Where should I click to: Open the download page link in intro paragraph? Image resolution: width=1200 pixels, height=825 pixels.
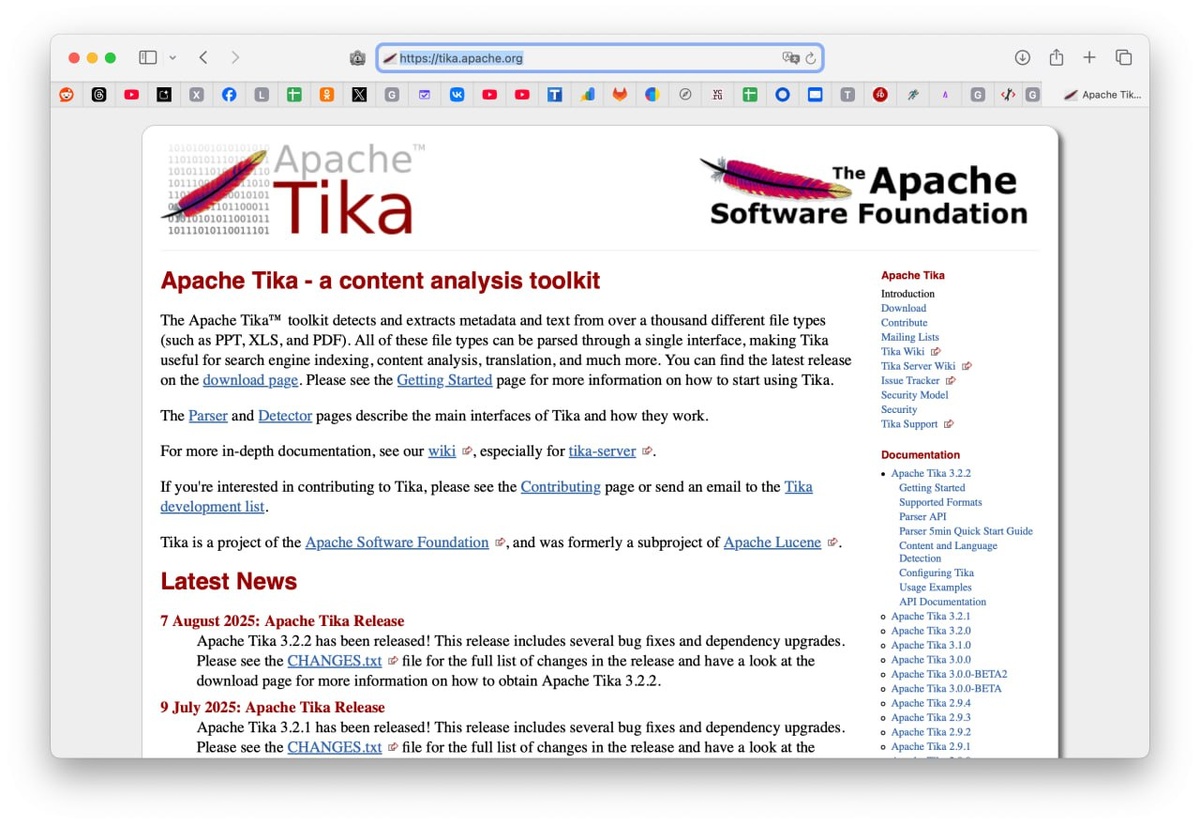(250, 380)
